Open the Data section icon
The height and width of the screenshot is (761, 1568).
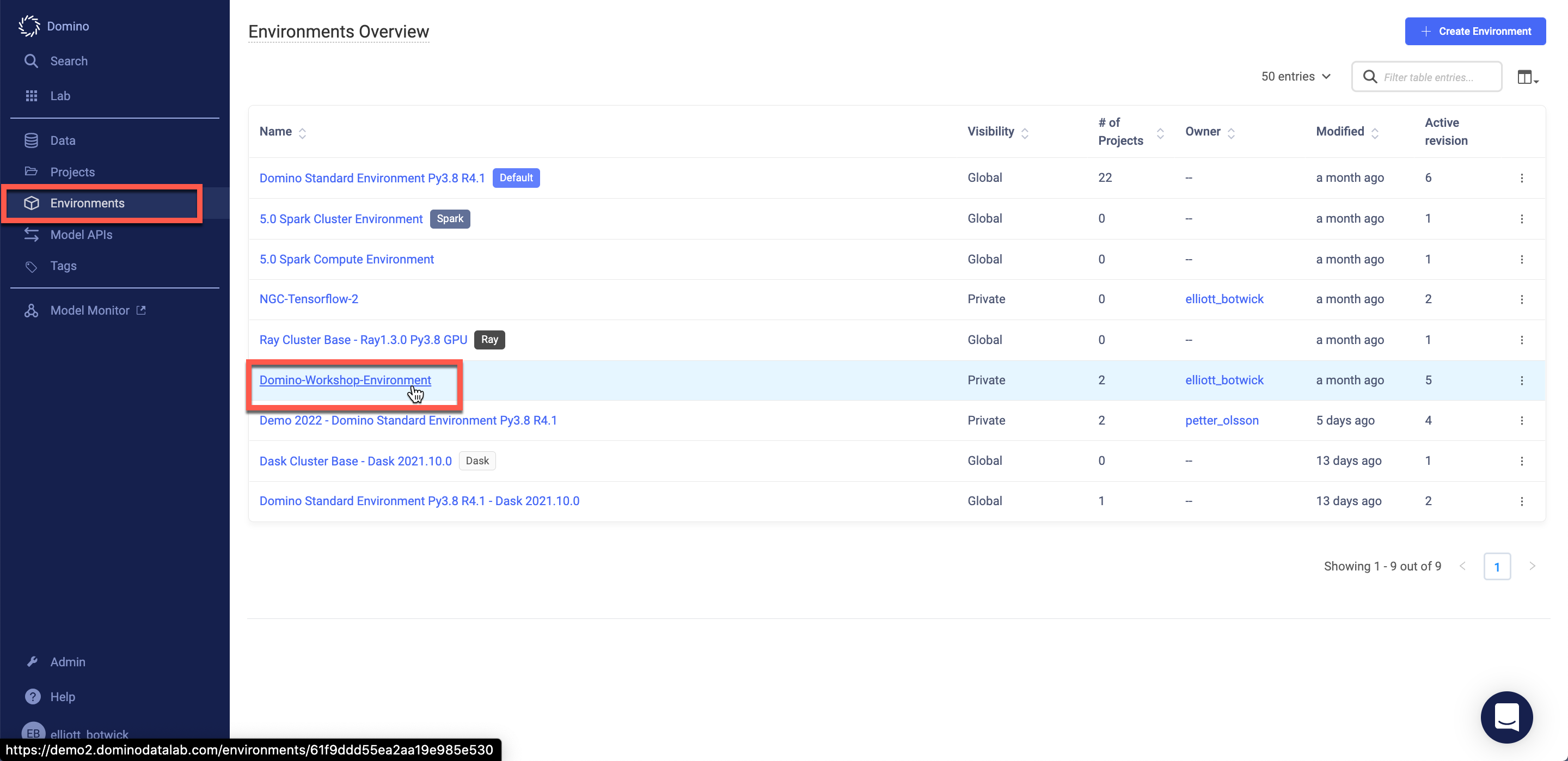[x=31, y=140]
